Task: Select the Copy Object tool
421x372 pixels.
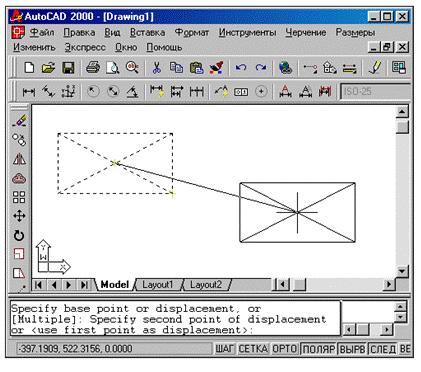Action: tap(19, 140)
